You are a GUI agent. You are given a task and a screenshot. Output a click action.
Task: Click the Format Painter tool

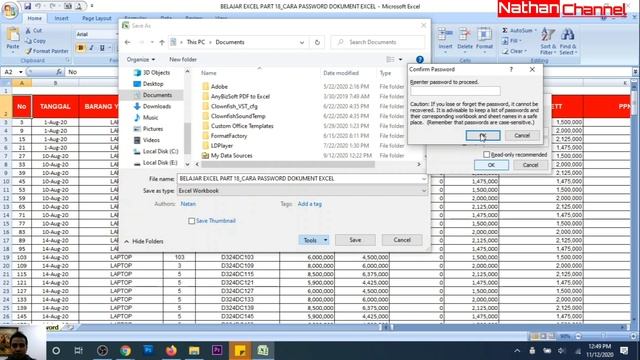pos(47,51)
